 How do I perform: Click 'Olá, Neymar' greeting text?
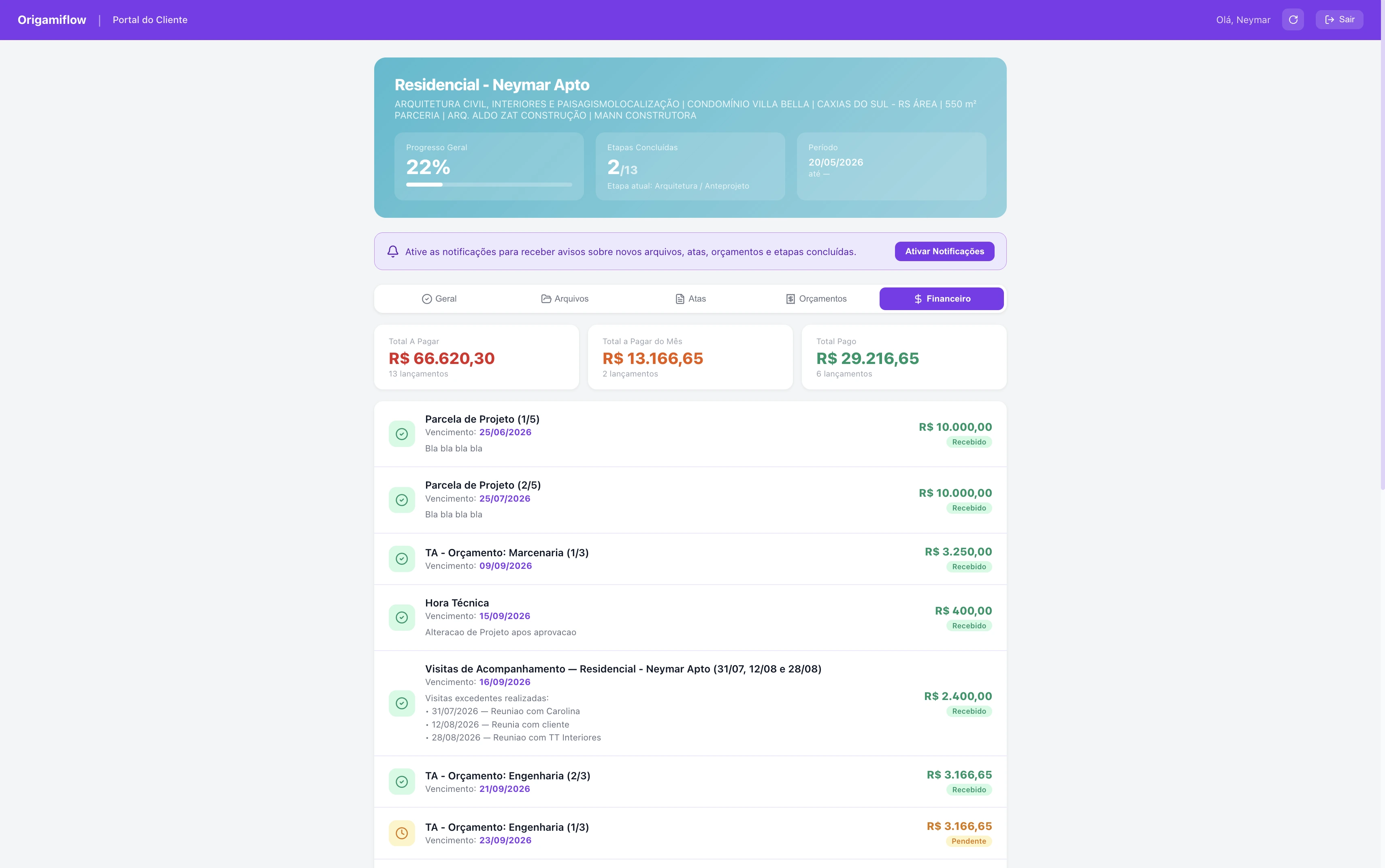pyautogui.click(x=1243, y=19)
